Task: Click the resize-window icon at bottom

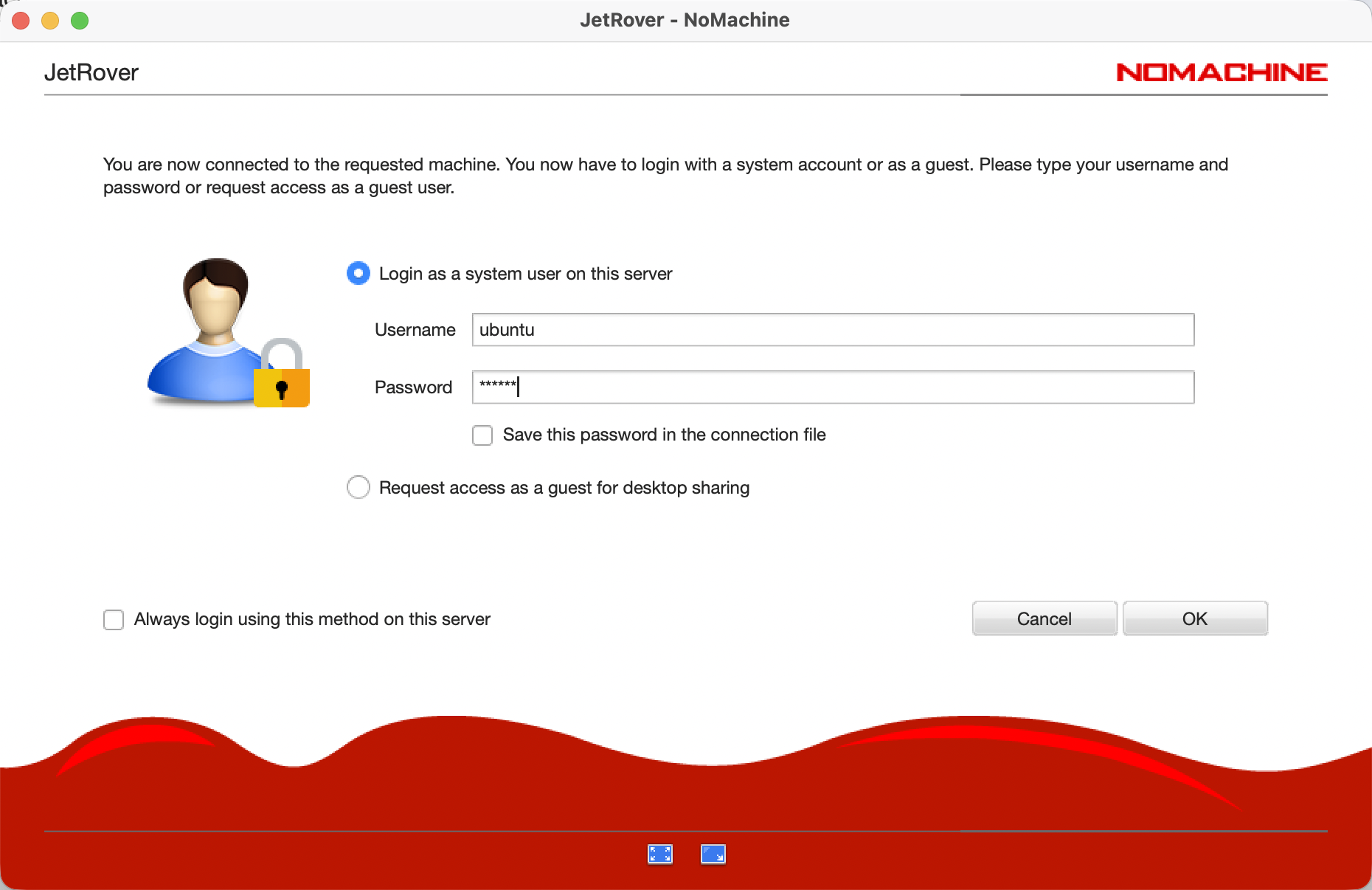Action: [713, 854]
